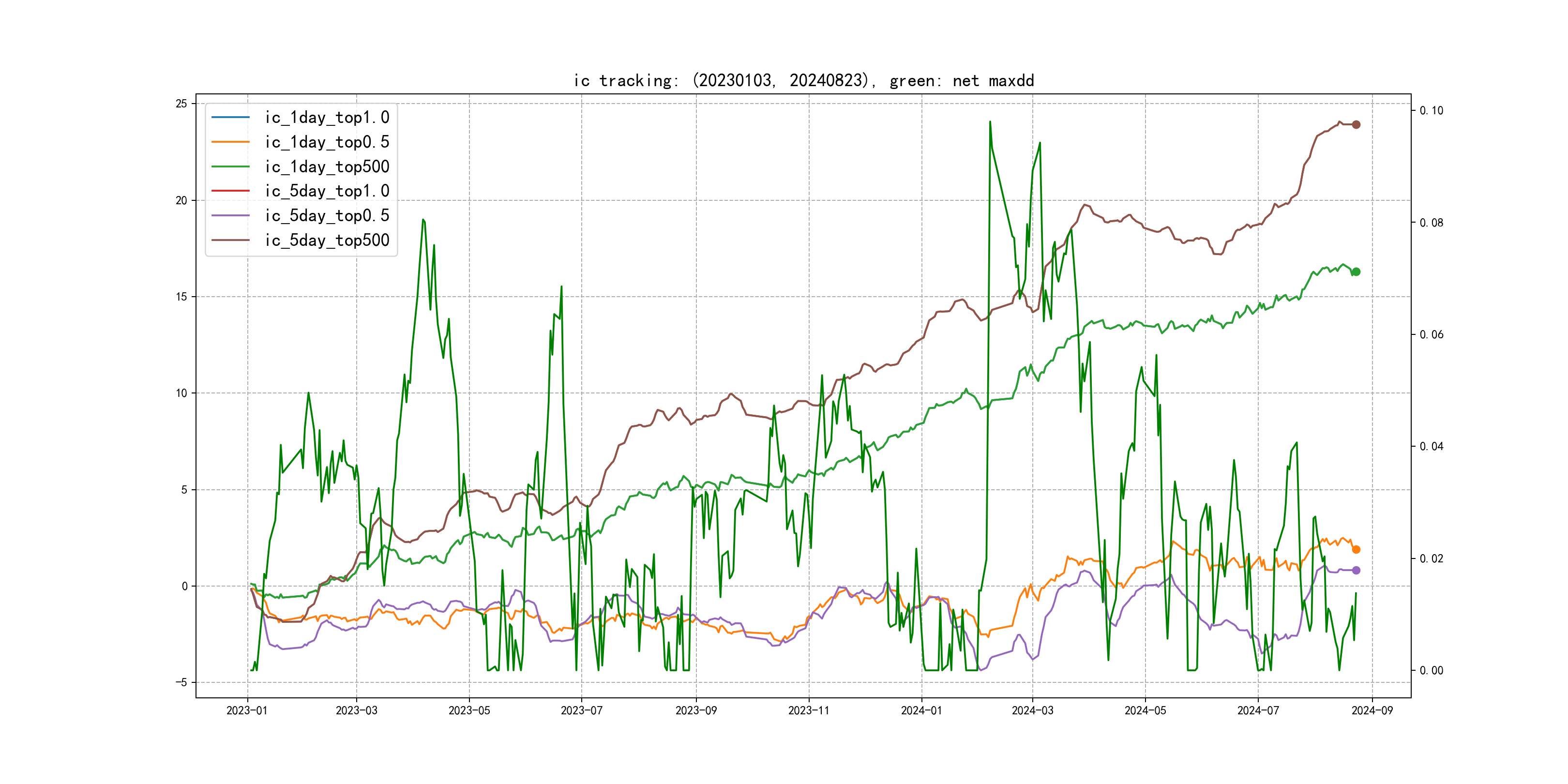
Task: Click the red ic_5day_top1.0 legend line
Action: 230,191
